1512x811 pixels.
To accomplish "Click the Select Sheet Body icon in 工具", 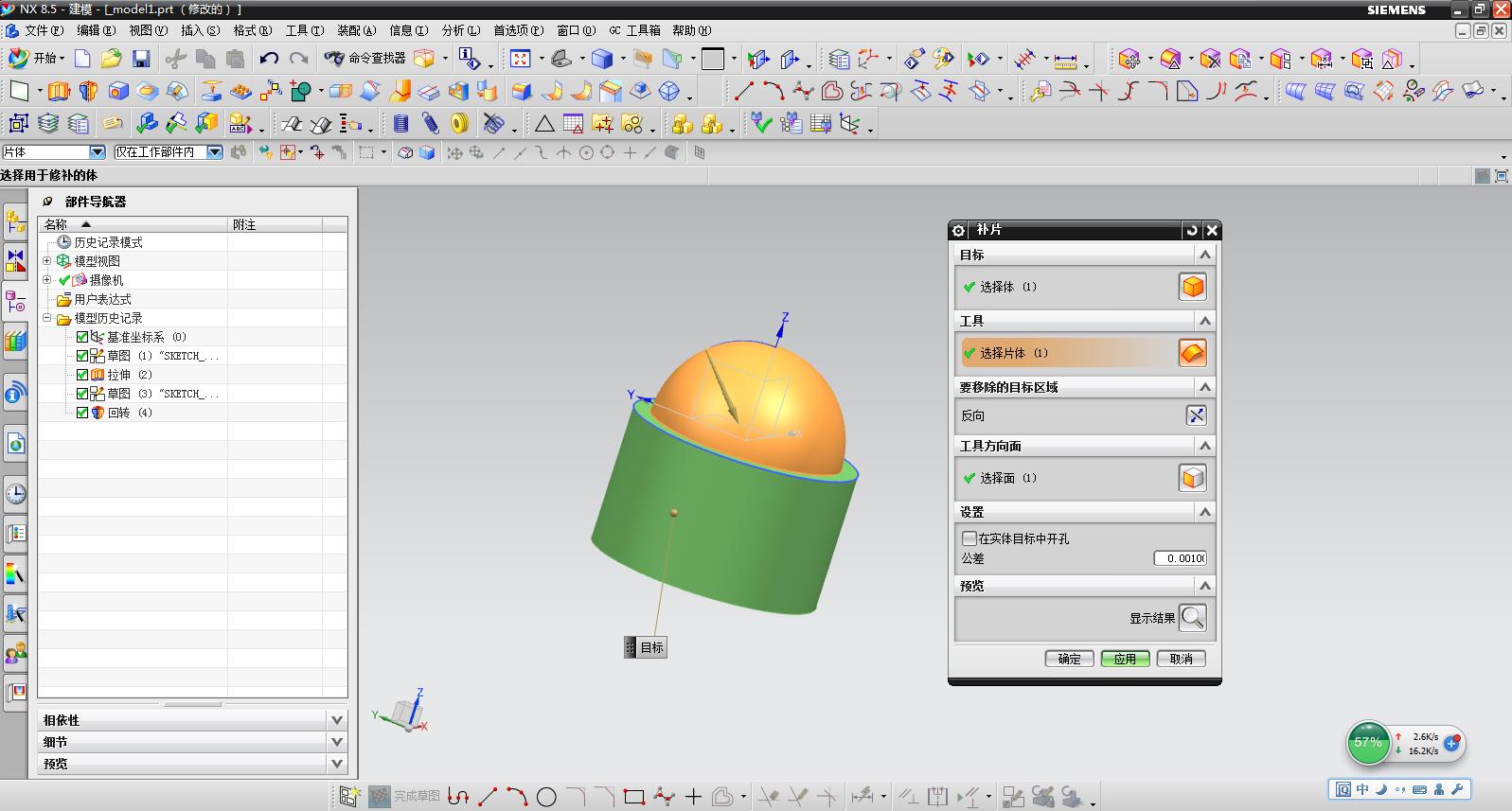I will click(x=1192, y=353).
